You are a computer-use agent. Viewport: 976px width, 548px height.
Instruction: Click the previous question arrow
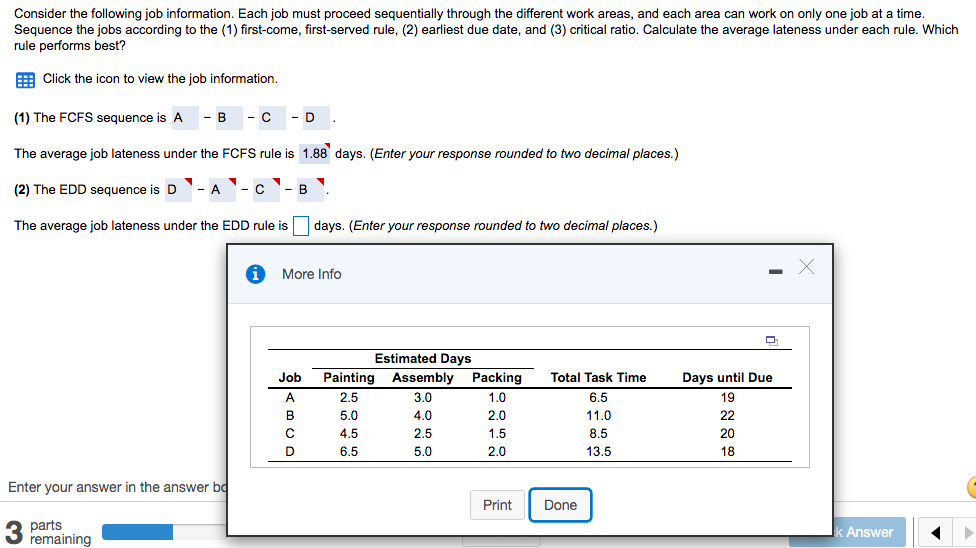pos(935,532)
